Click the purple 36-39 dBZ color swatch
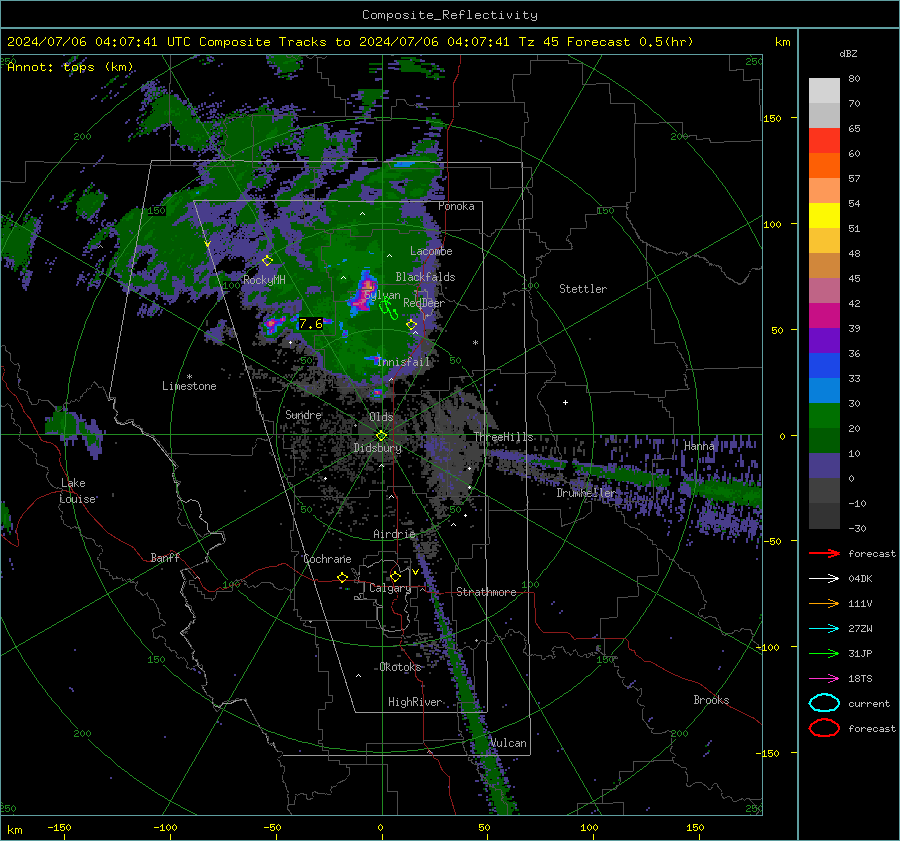Viewport: 900px width, 841px height. pyautogui.click(x=824, y=340)
